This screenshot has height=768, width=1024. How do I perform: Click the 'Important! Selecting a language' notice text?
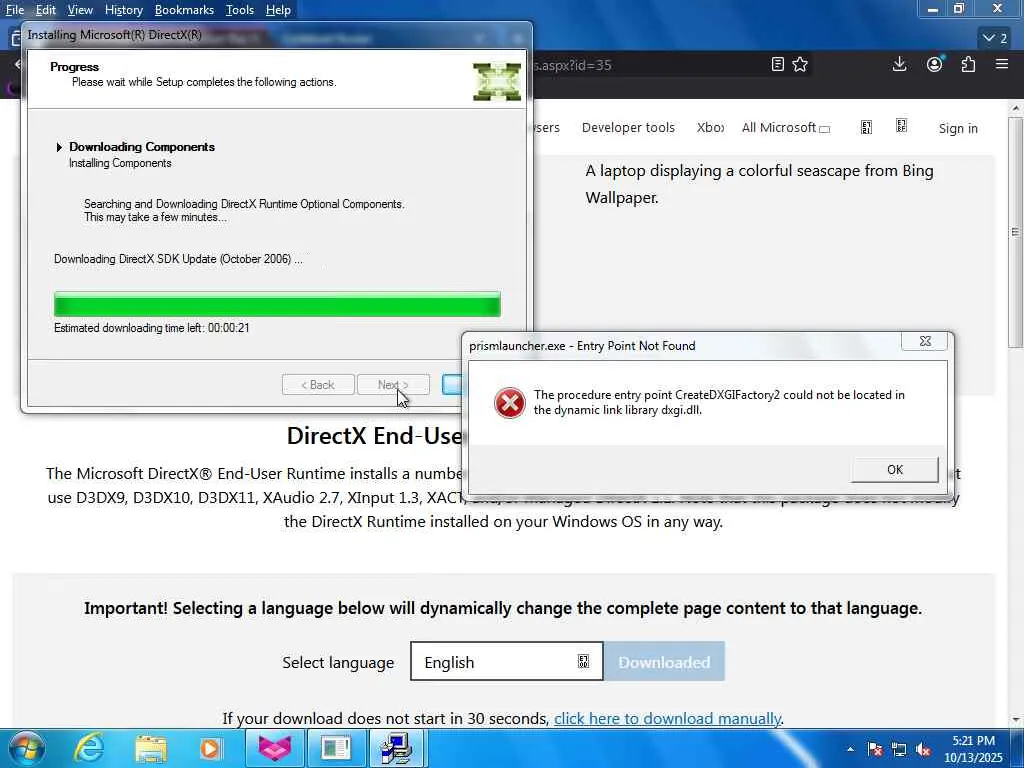(503, 608)
